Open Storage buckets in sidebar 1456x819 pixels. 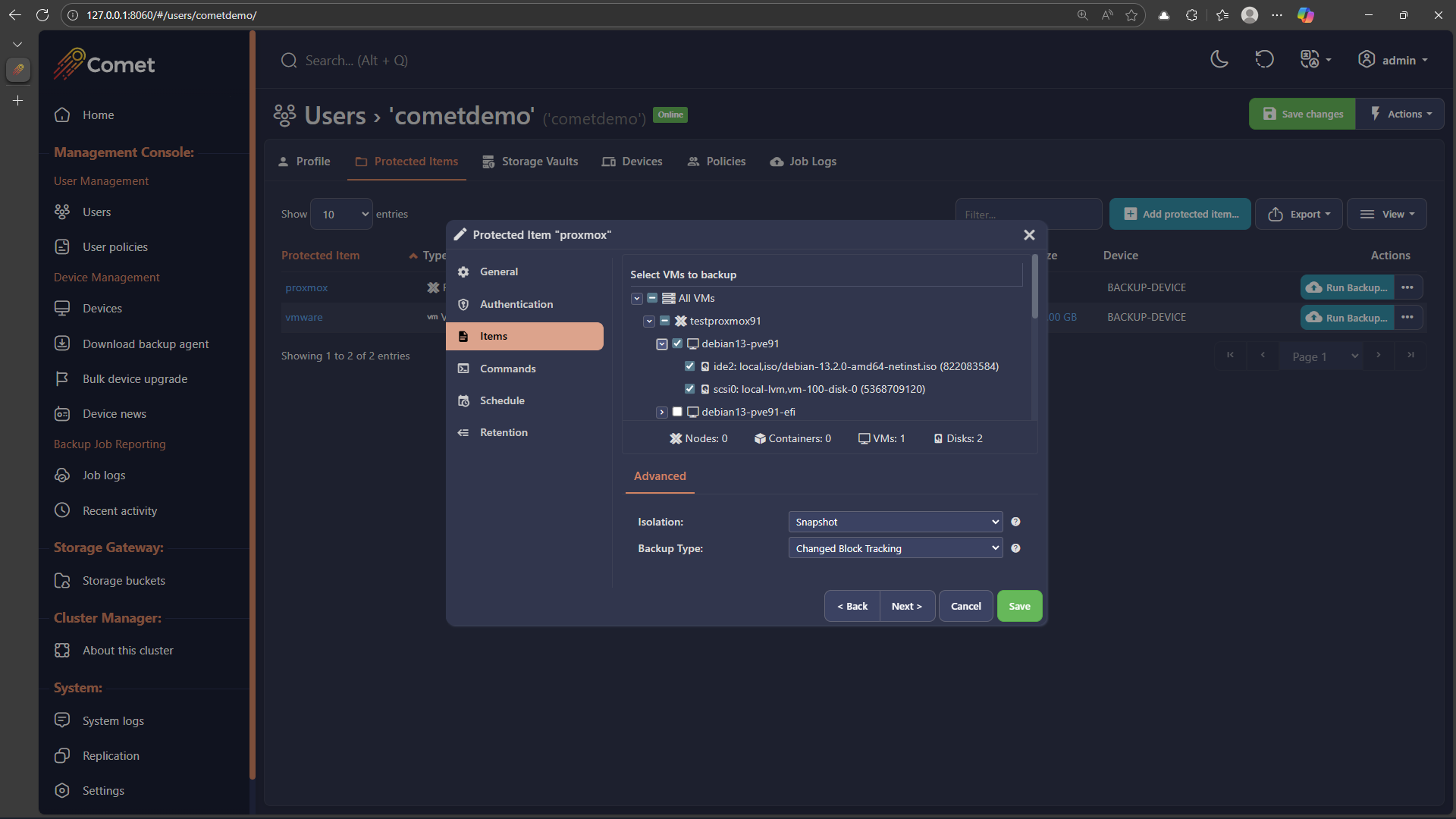tap(124, 581)
